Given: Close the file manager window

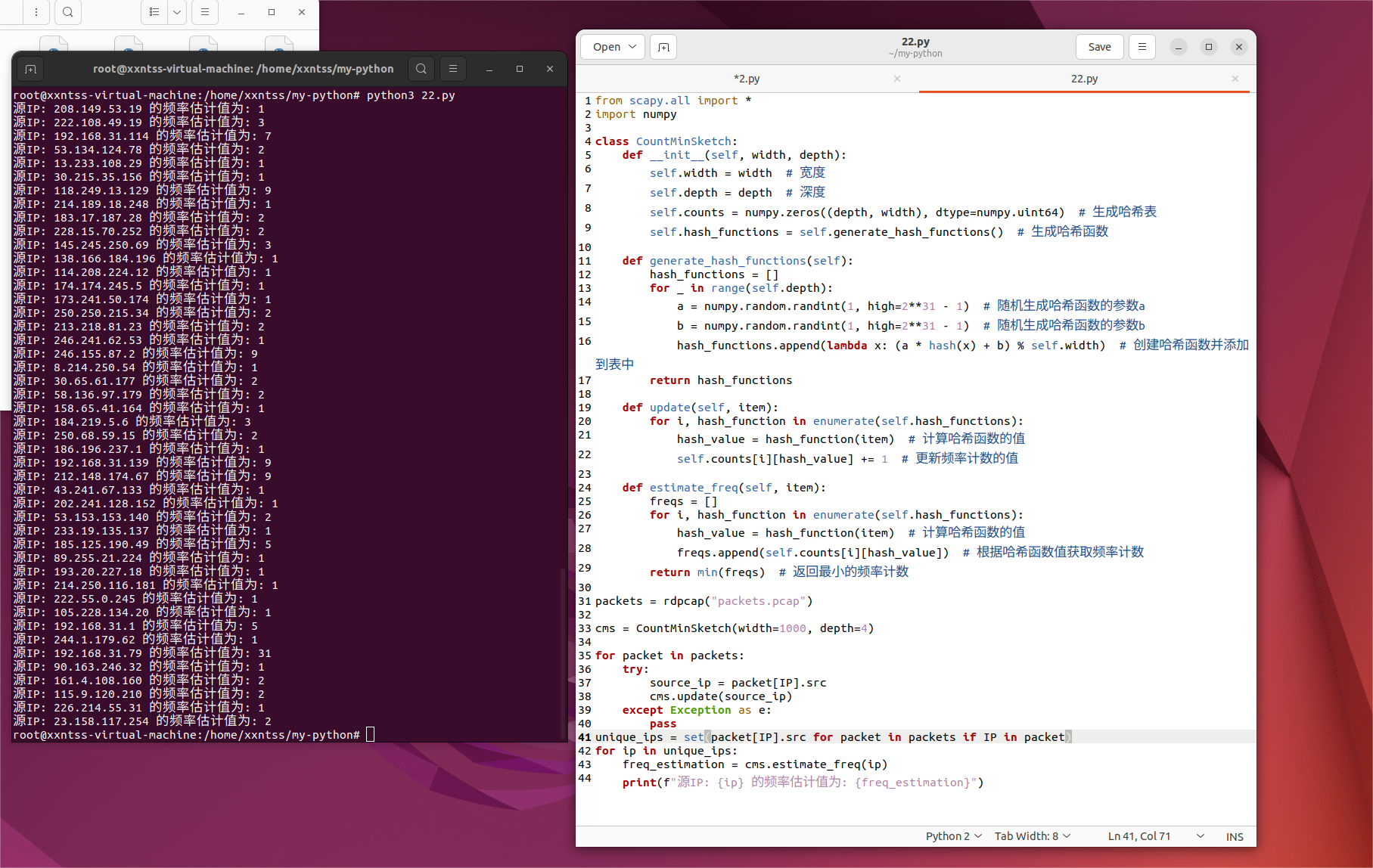Looking at the screenshot, I should (302, 12).
